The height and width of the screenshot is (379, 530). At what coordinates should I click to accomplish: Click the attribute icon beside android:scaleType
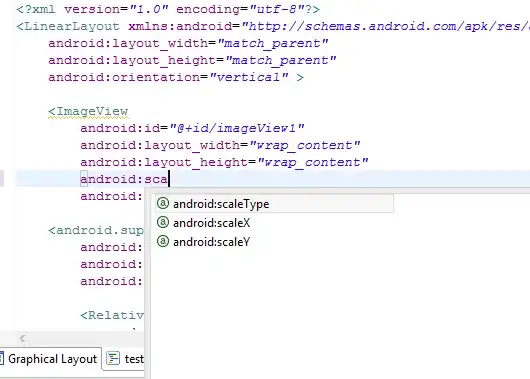[163, 204]
